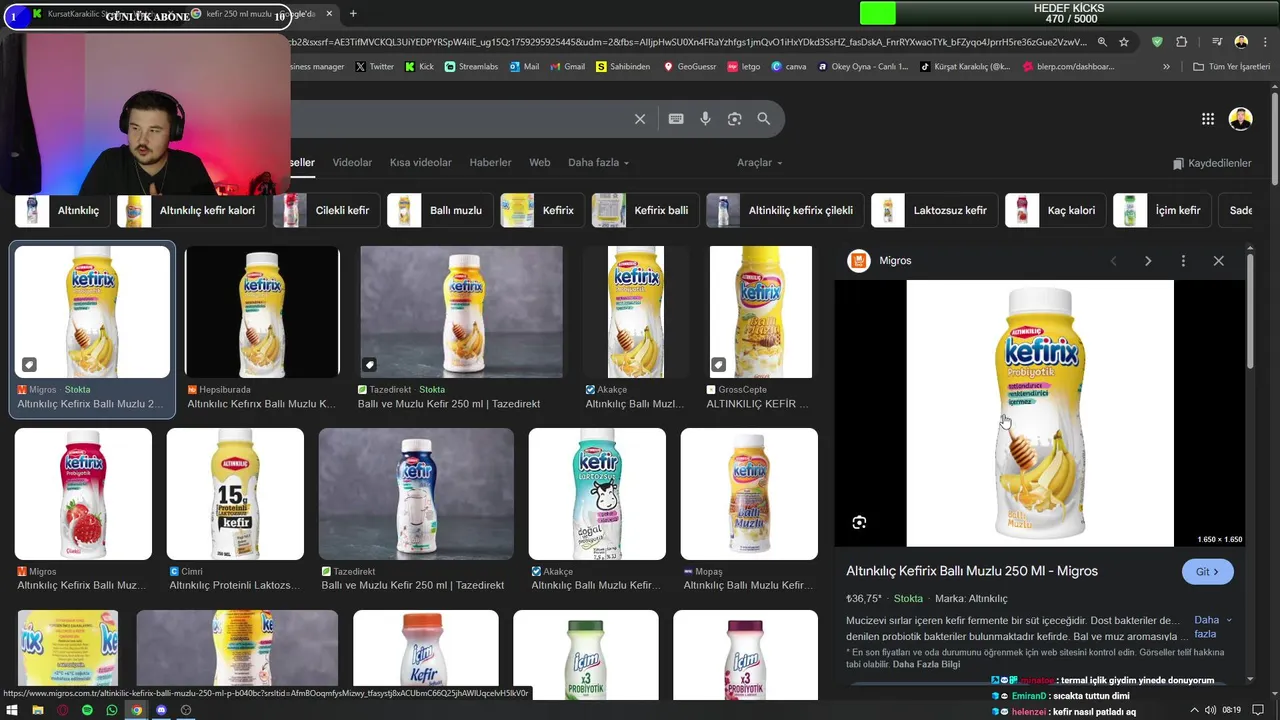This screenshot has height=720, width=1280.
Task: Go to previous image in preview panel
Action: 1113,261
